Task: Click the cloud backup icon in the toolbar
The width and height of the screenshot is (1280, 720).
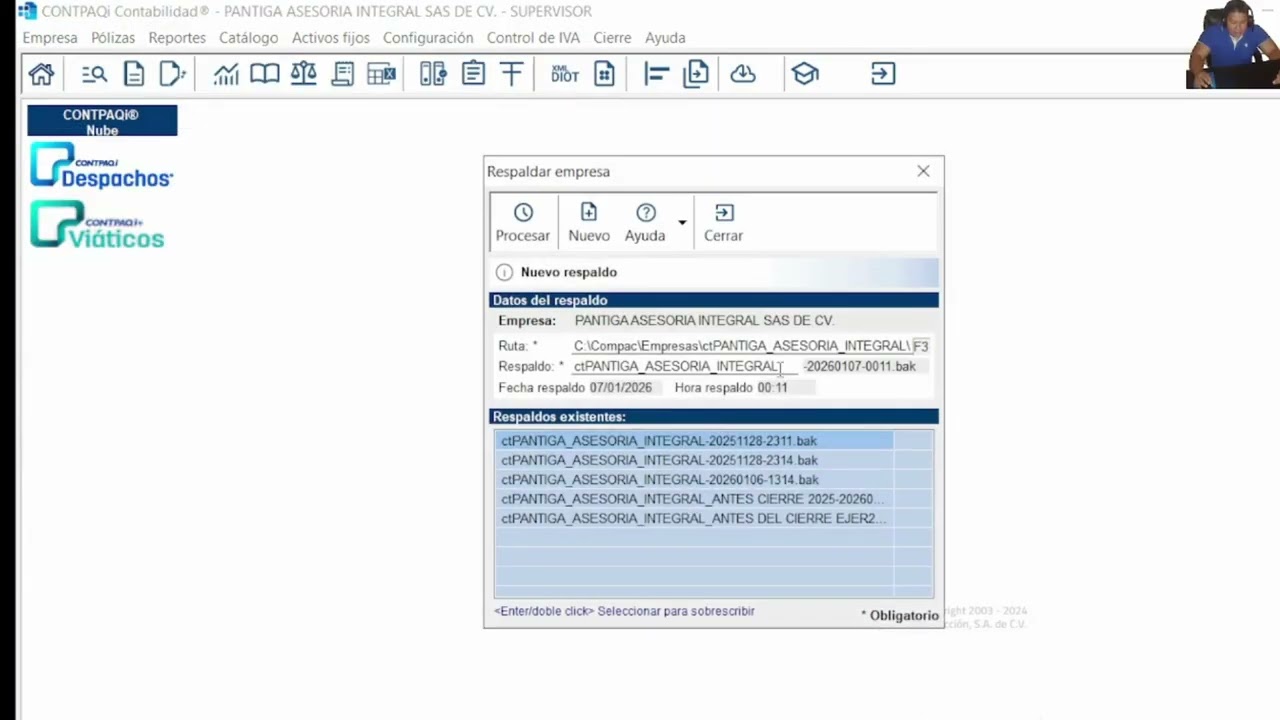Action: (743, 74)
